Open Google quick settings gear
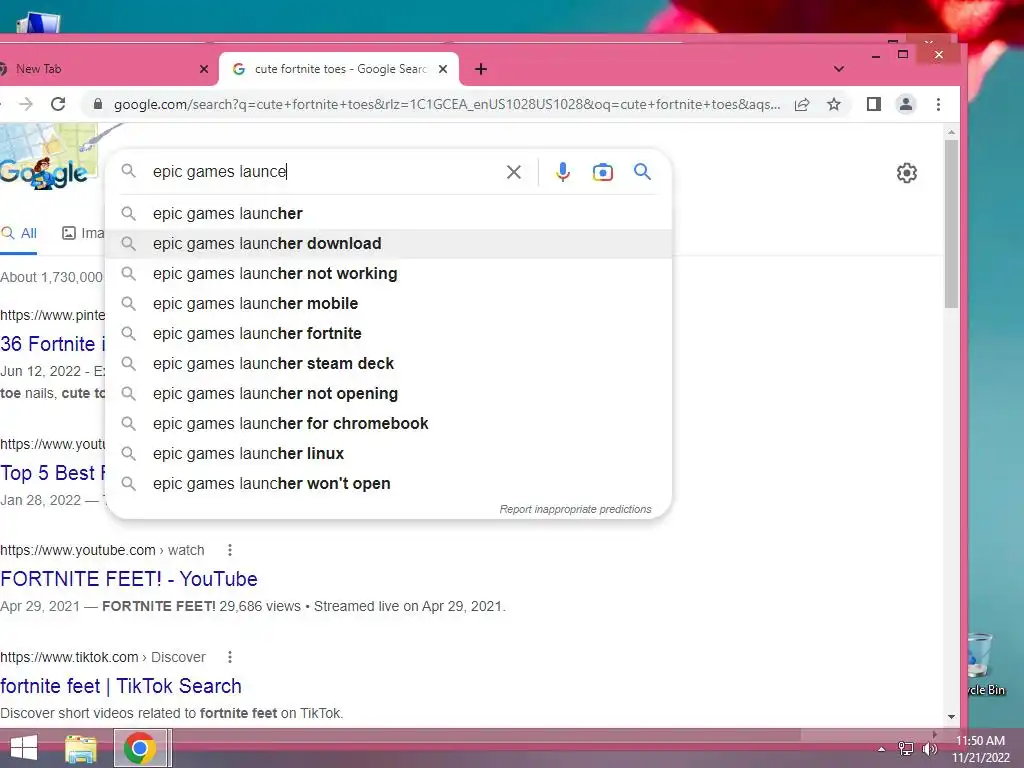Screen dimensions: 1024x768 click(x=906, y=173)
